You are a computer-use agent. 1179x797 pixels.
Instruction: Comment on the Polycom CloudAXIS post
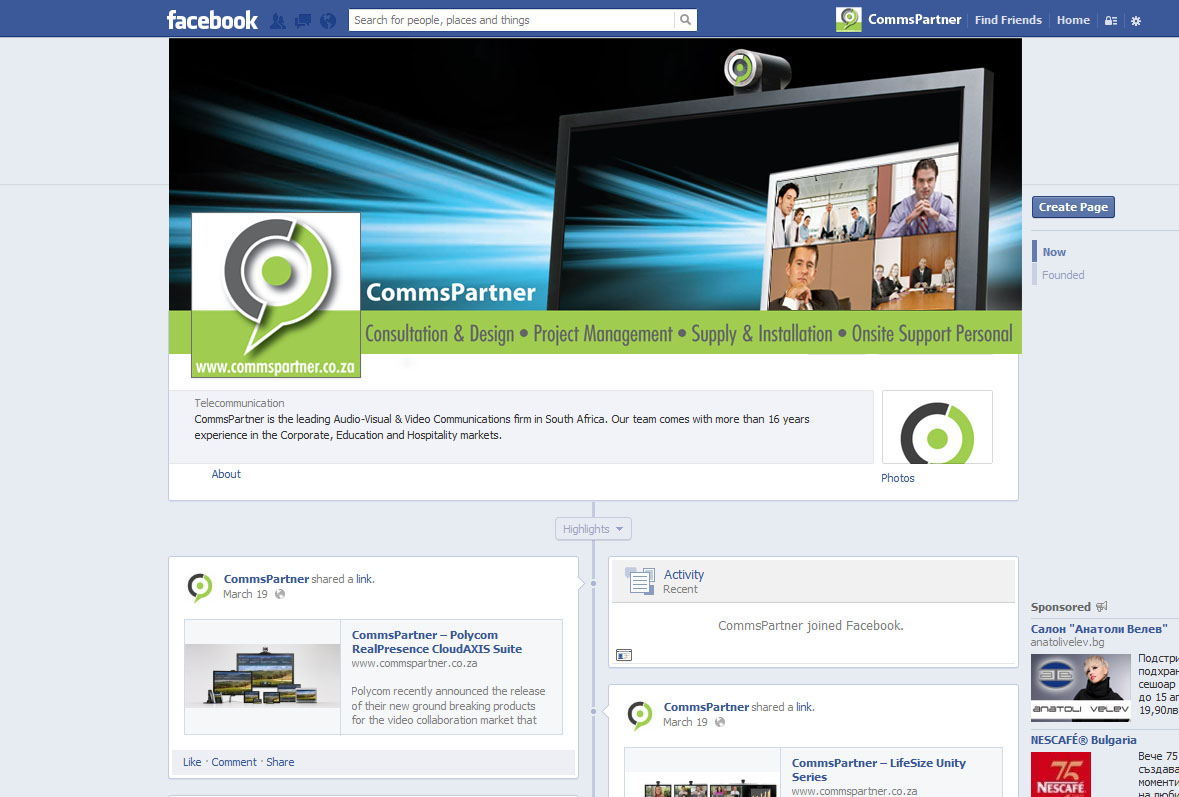234,762
